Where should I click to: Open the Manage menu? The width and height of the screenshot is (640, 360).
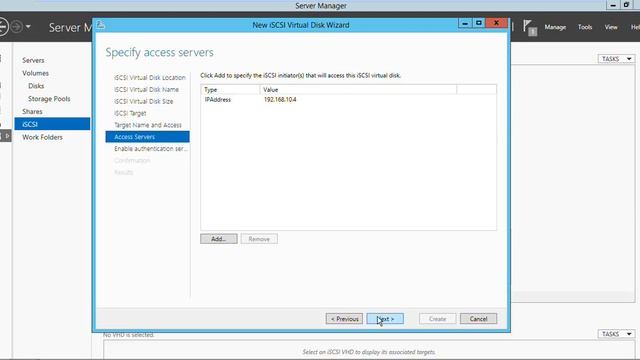555,27
